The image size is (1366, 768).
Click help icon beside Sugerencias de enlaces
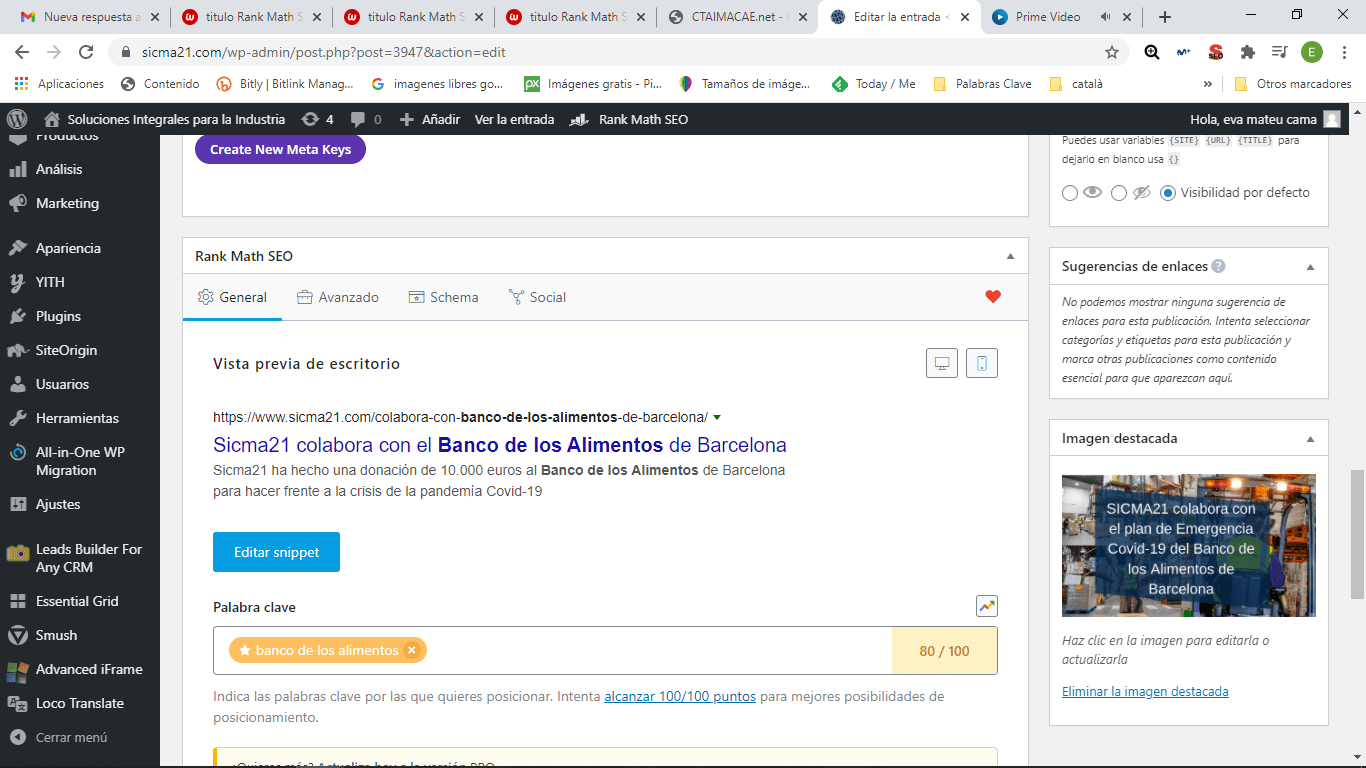pos(1218,267)
